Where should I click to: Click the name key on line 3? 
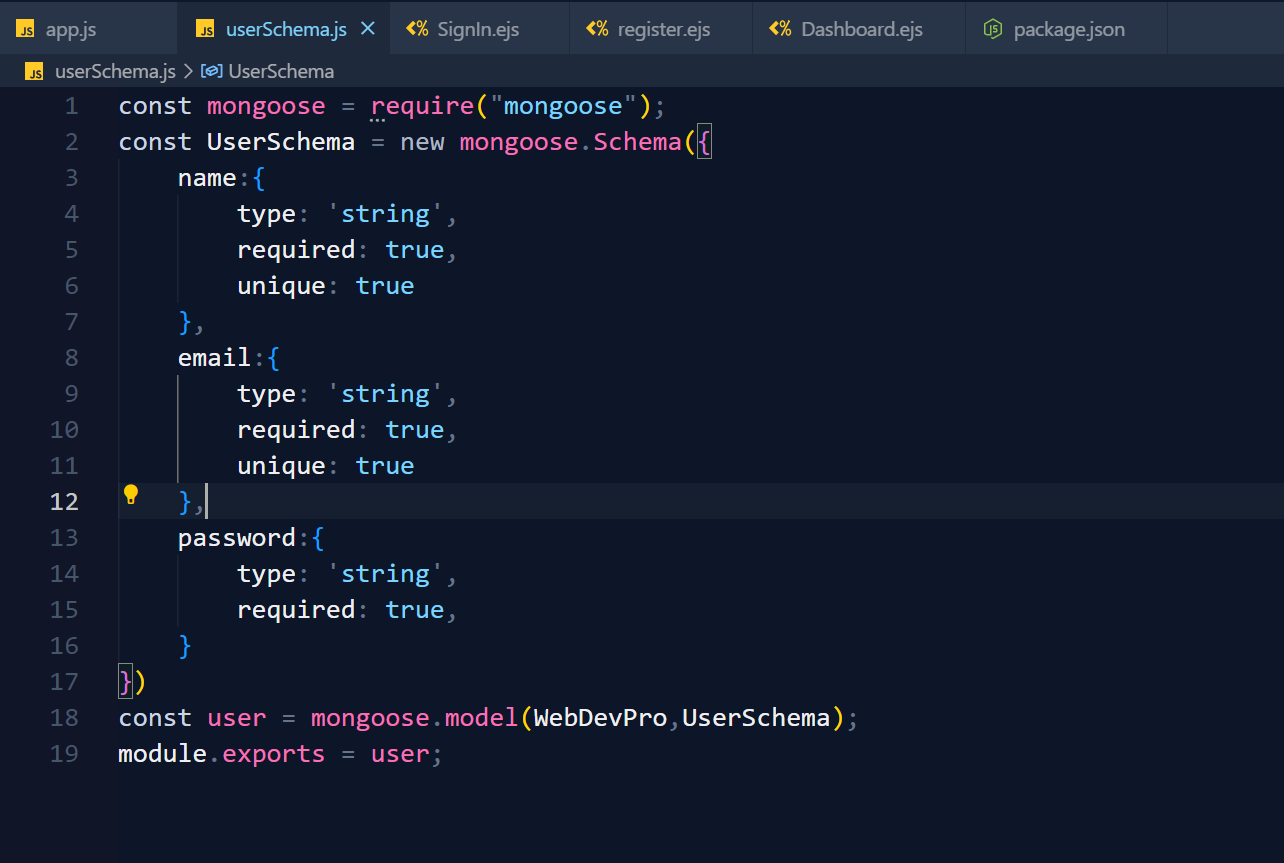tap(207, 178)
